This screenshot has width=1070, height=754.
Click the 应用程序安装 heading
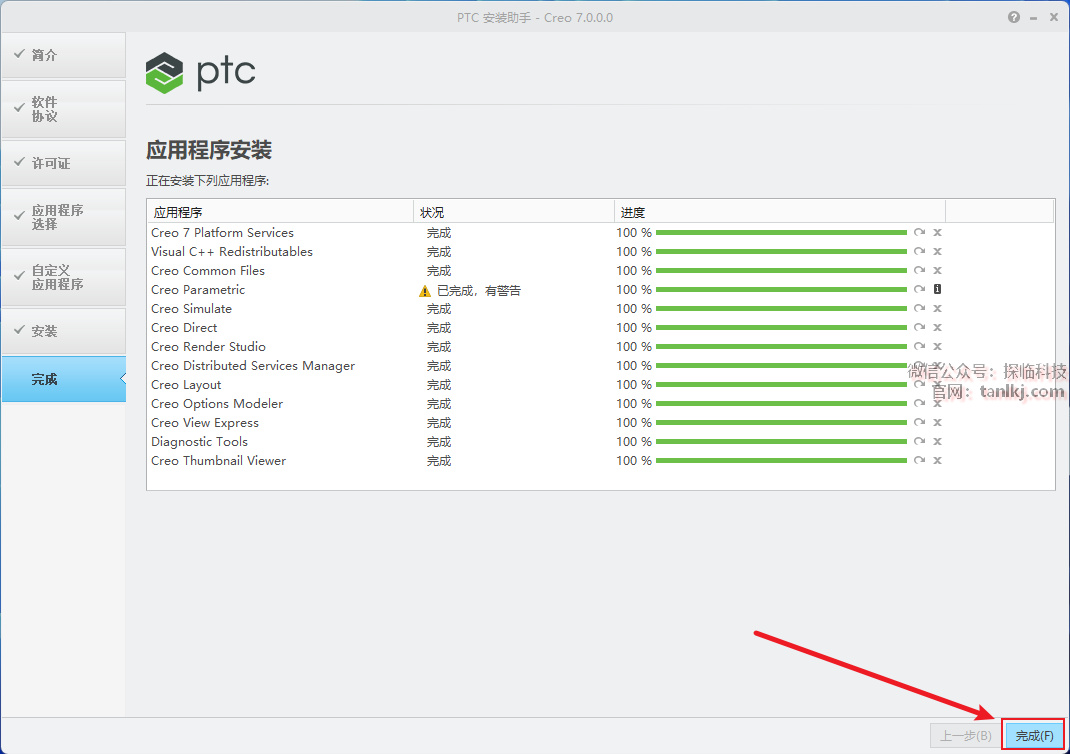[209, 150]
